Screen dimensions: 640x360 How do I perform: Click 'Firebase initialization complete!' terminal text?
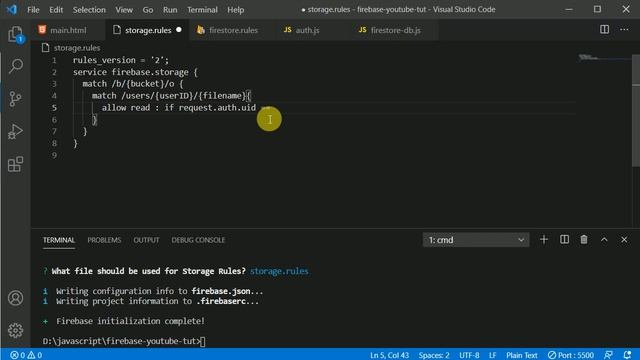(x=130, y=321)
